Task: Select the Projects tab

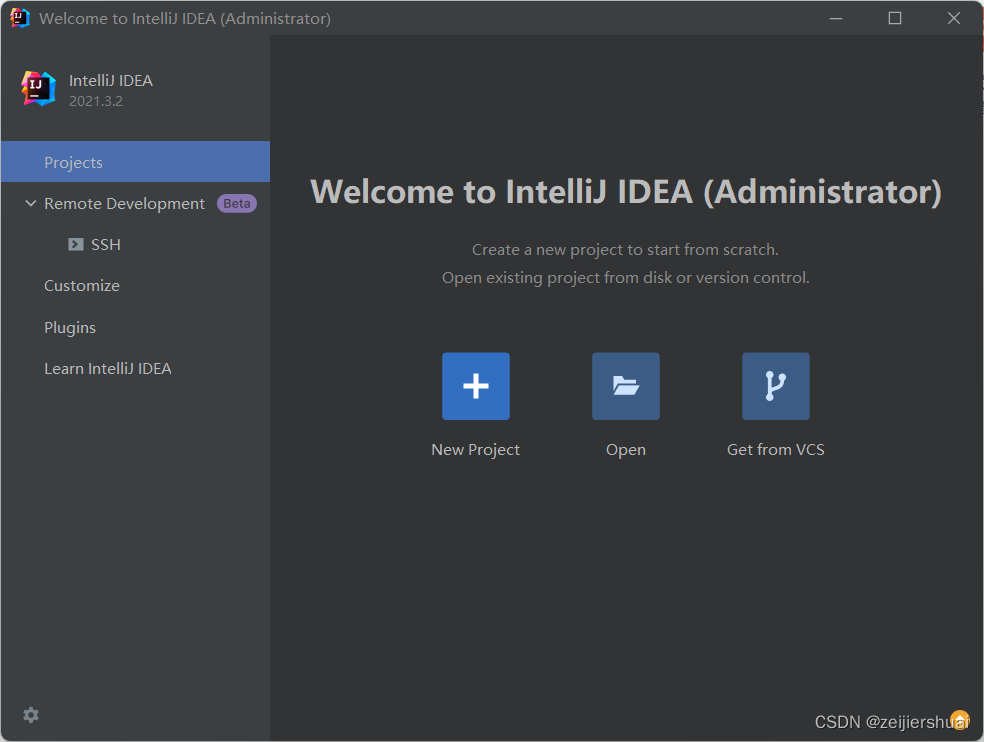Action: 136,162
